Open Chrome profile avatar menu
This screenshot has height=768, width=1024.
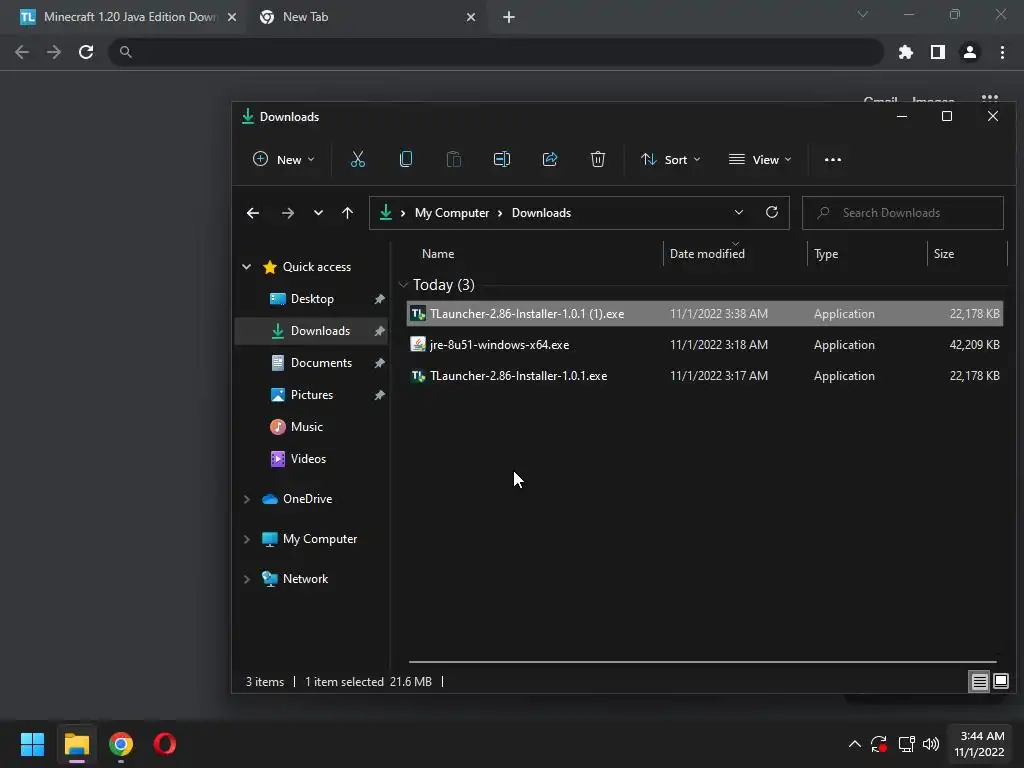pyautogui.click(x=970, y=52)
